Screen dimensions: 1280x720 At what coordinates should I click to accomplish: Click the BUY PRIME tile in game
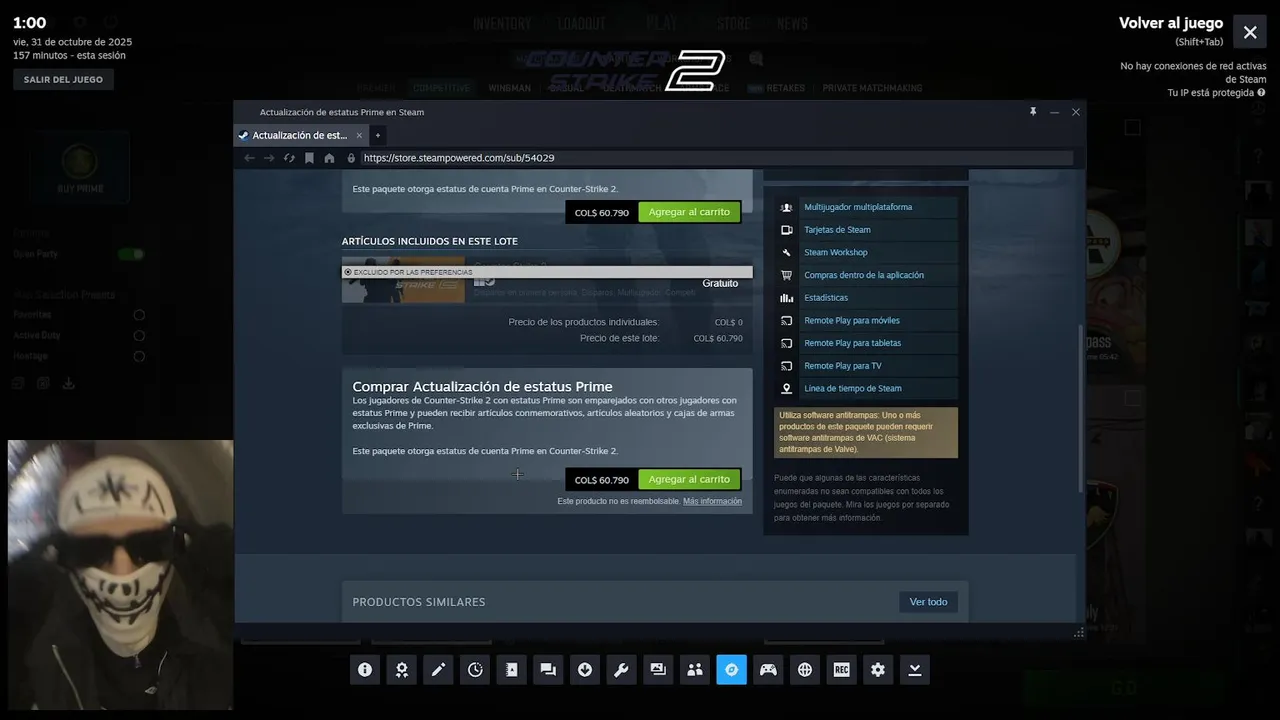click(80, 168)
